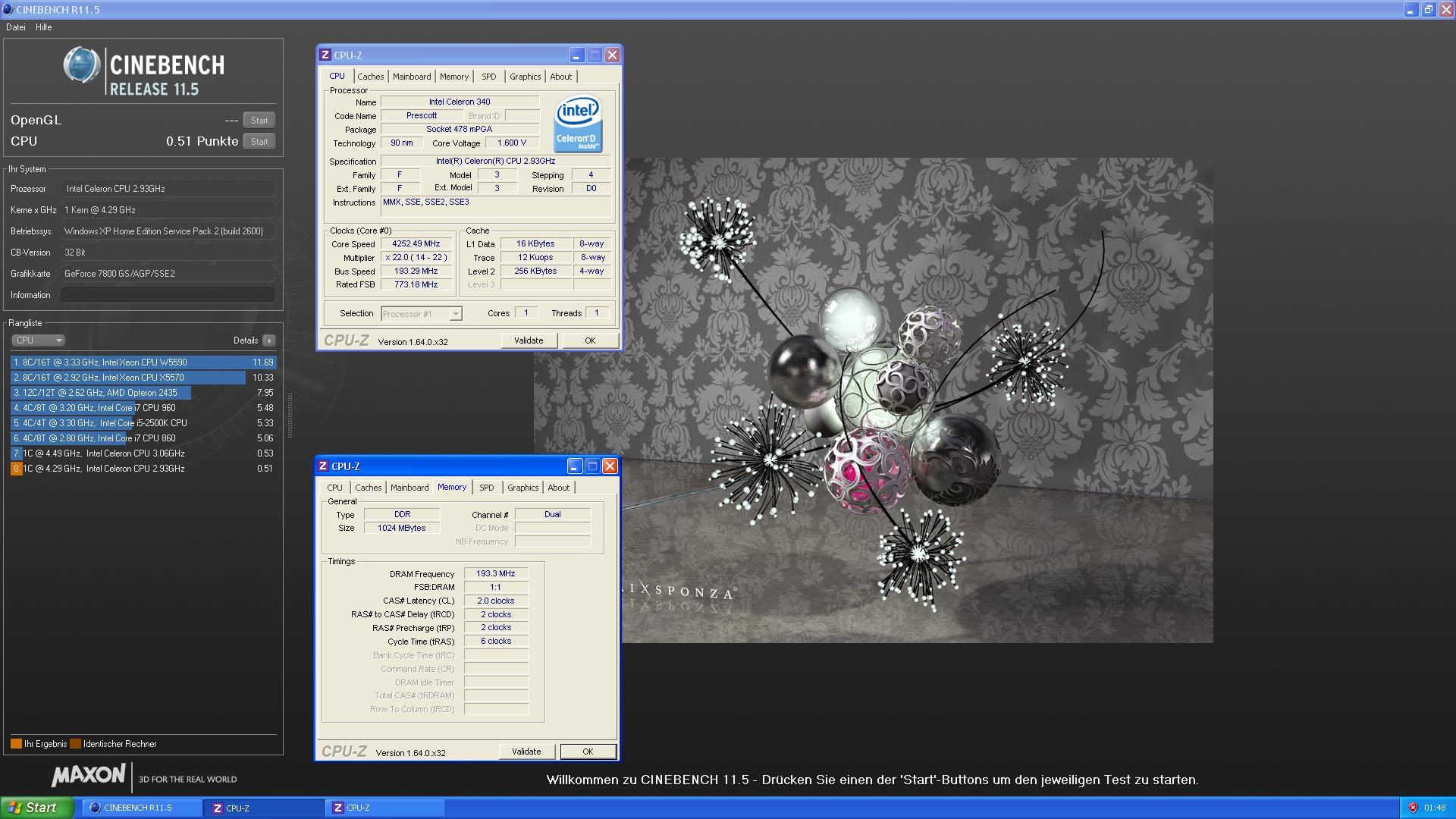This screenshot has height=819, width=1456.
Task: Click the CAS# Latency value 2.0 clocks
Action: pos(496,601)
